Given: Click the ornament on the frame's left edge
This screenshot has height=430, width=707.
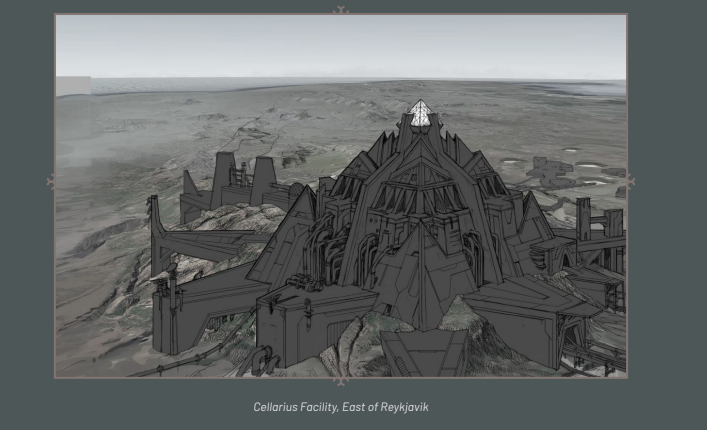Looking at the screenshot, I should (x=51, y=182).
